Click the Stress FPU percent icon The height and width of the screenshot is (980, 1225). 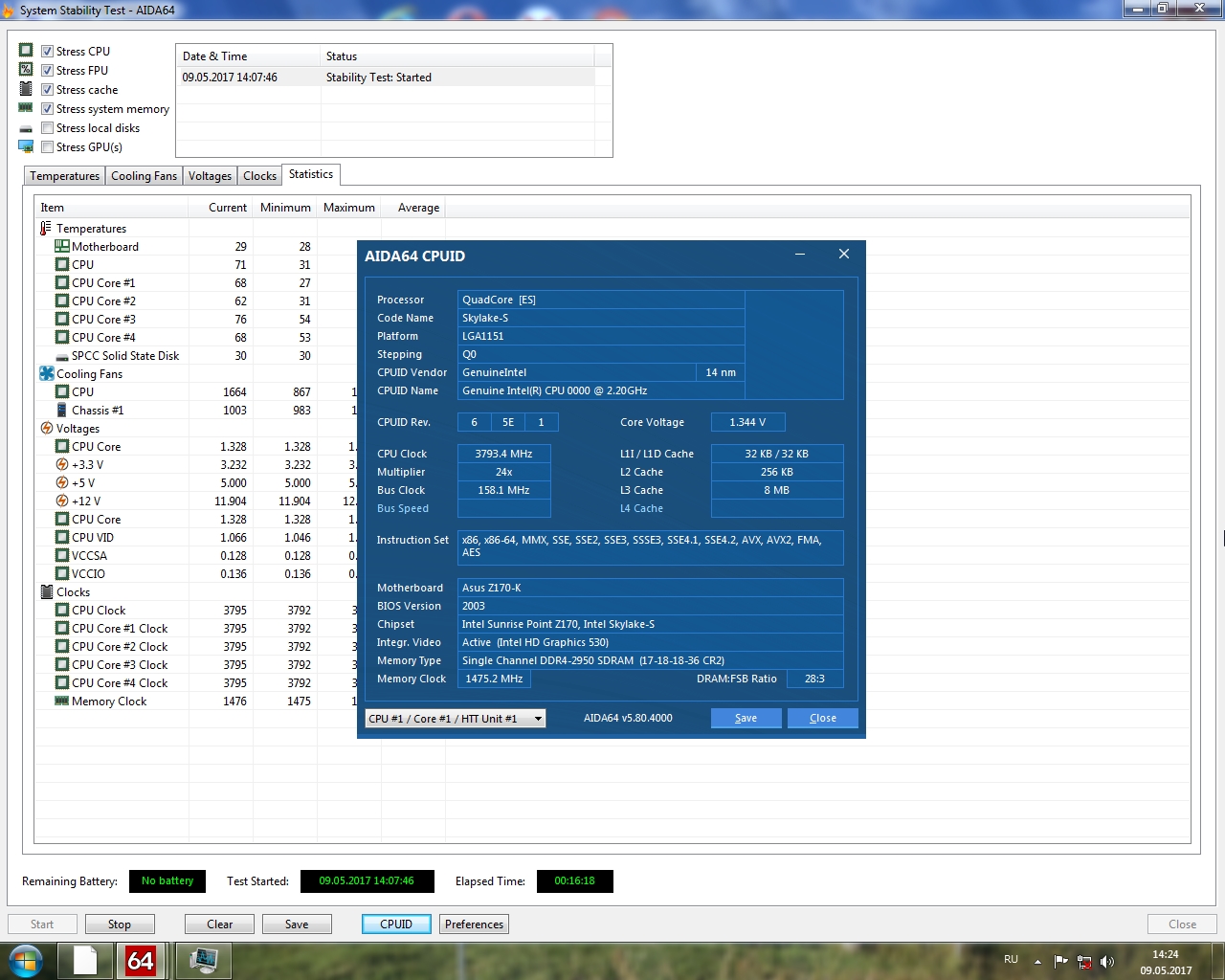(26, 70)
